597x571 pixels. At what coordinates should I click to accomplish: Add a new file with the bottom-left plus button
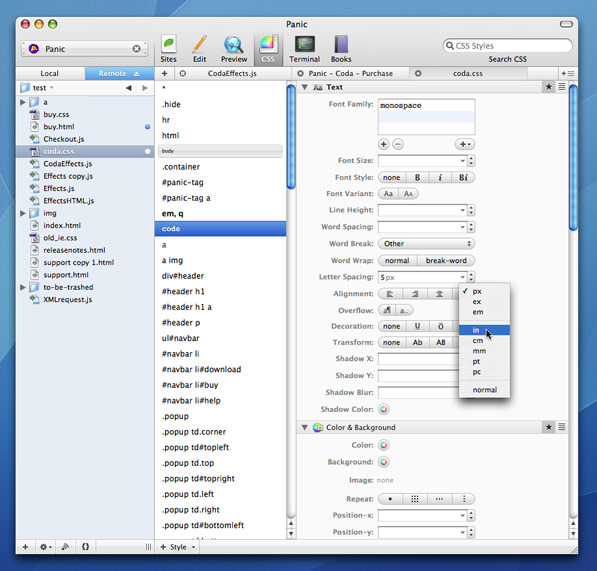26,547
